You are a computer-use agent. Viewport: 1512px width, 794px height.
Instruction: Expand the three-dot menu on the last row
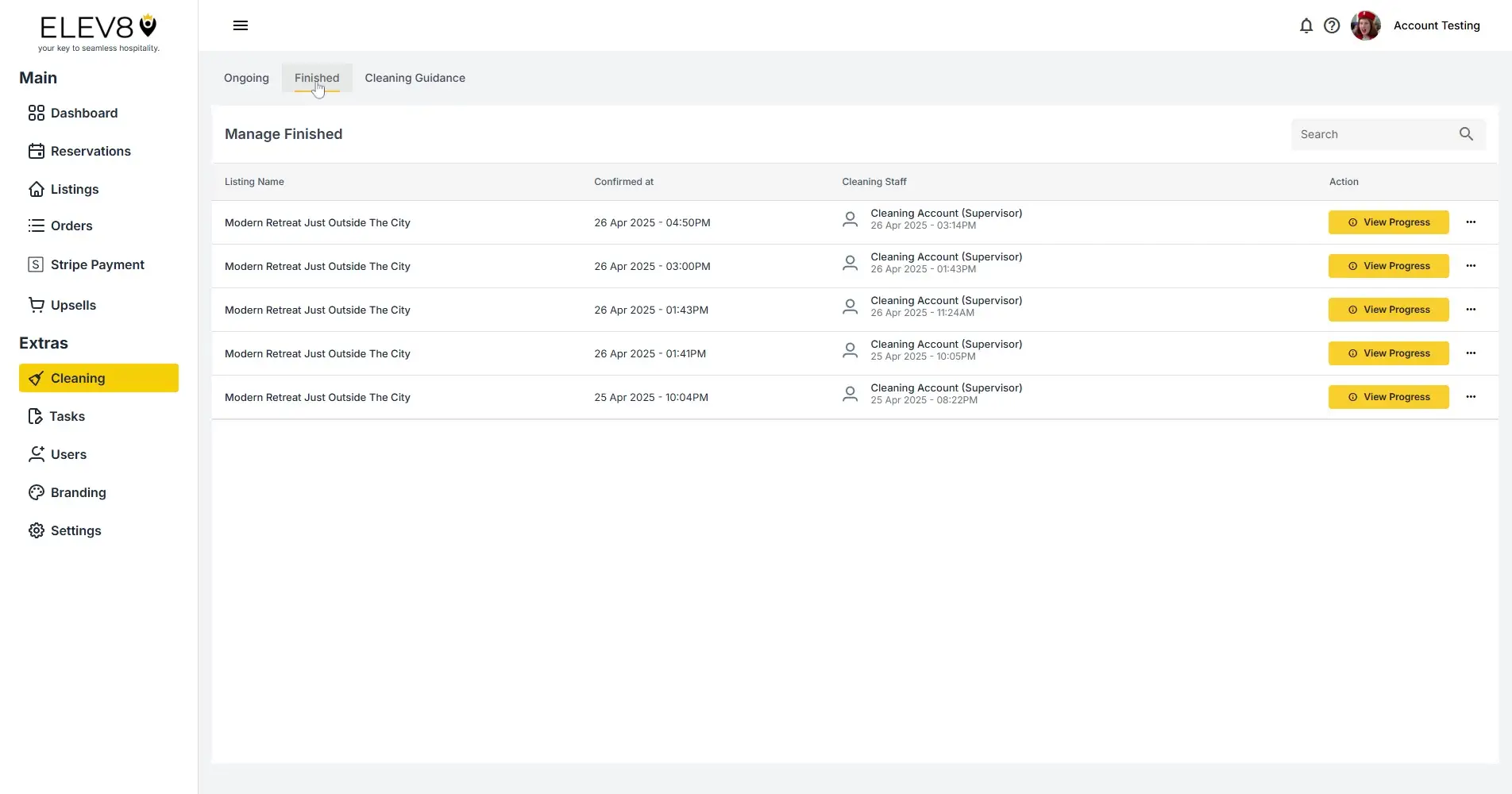click(1470, 397)
